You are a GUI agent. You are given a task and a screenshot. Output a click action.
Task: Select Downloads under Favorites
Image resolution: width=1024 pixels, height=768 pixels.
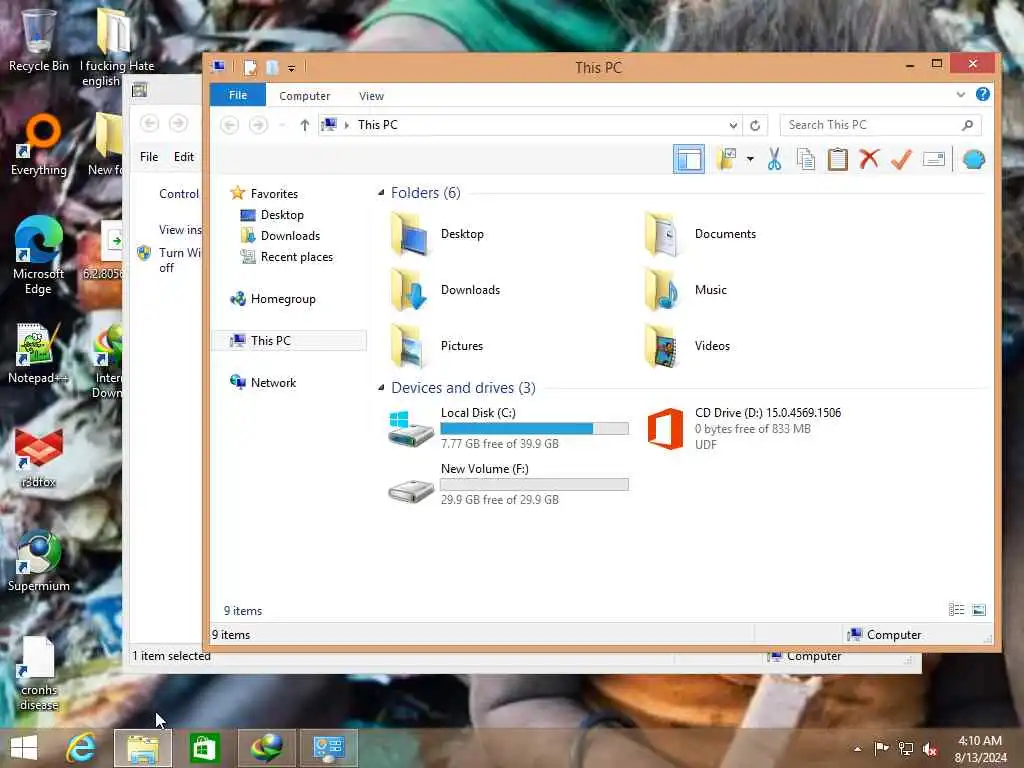coord(290,236)
